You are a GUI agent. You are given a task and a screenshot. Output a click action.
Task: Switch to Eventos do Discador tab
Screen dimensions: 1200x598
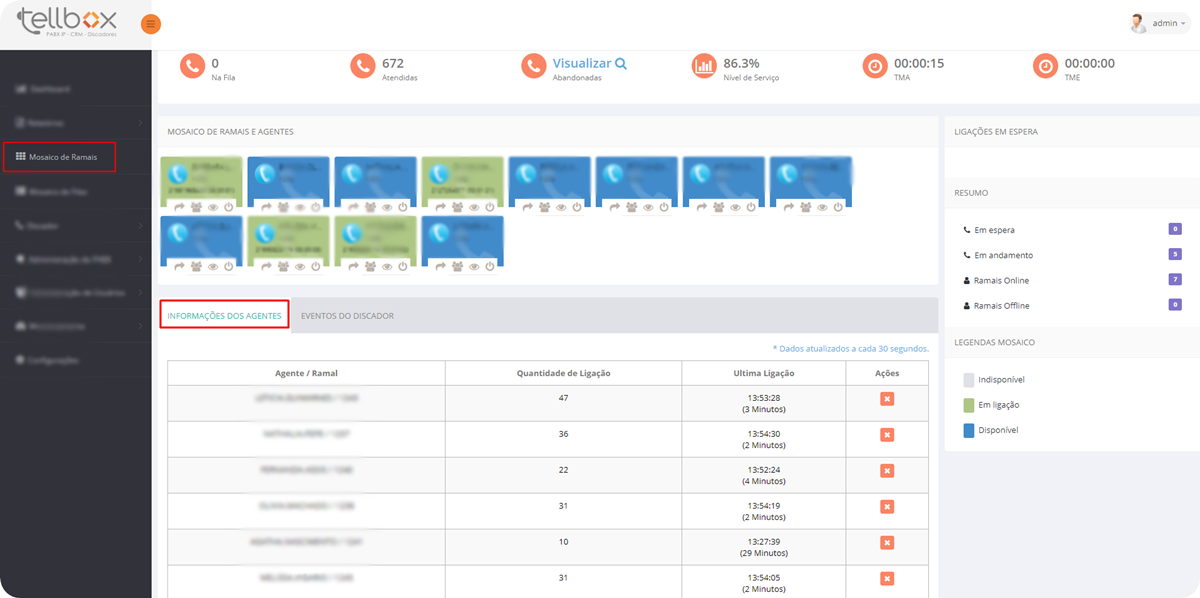347,316
